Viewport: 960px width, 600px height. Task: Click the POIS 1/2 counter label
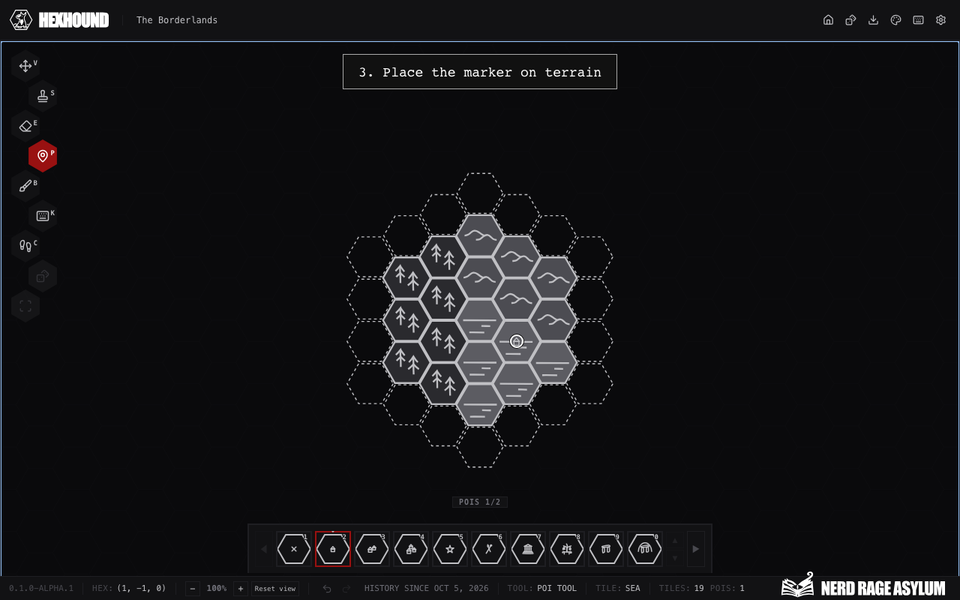coord(479,502)
